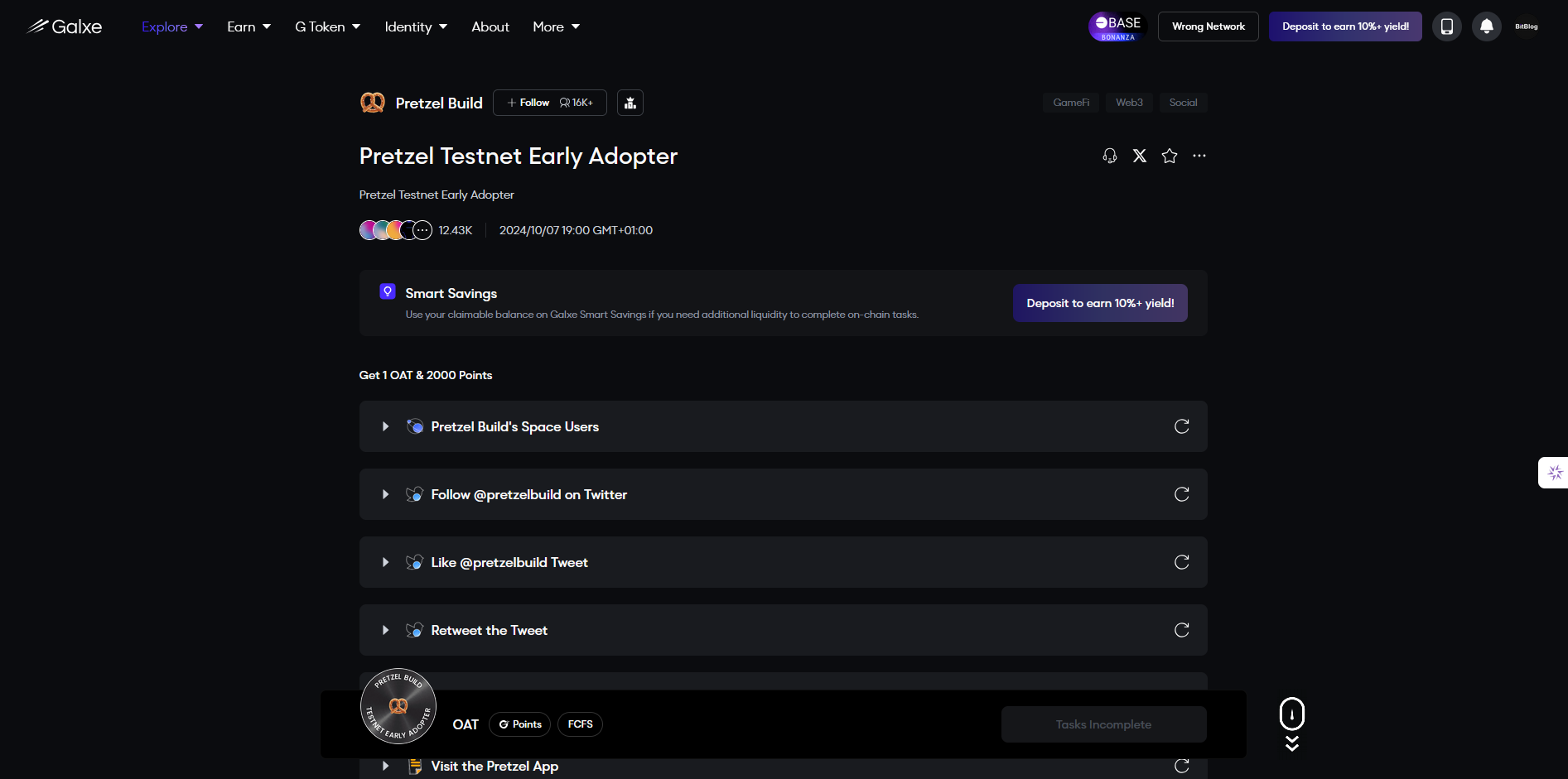
Task: Click the Wrong Network button
Action: (x=1208, y=26)
